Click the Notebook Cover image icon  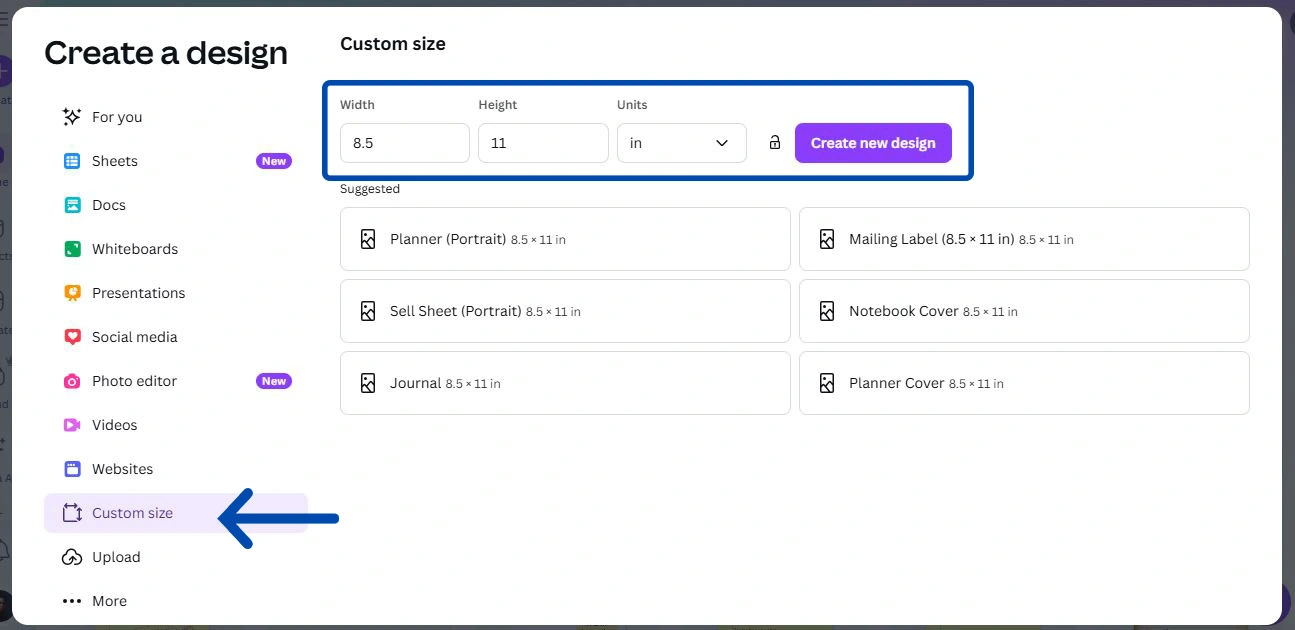(x=827, y=311)
